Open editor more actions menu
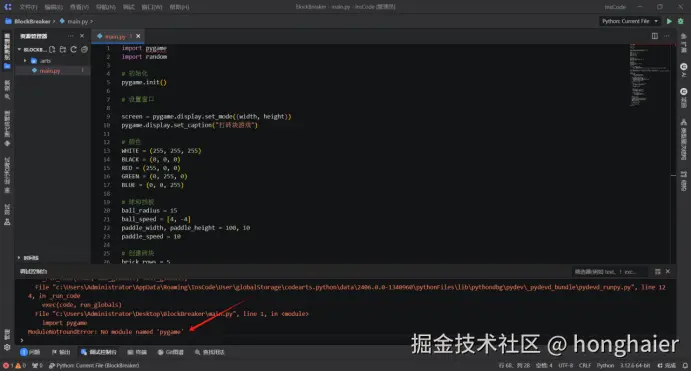The height and width of the screenshot is (371, 692). [666, 36]
